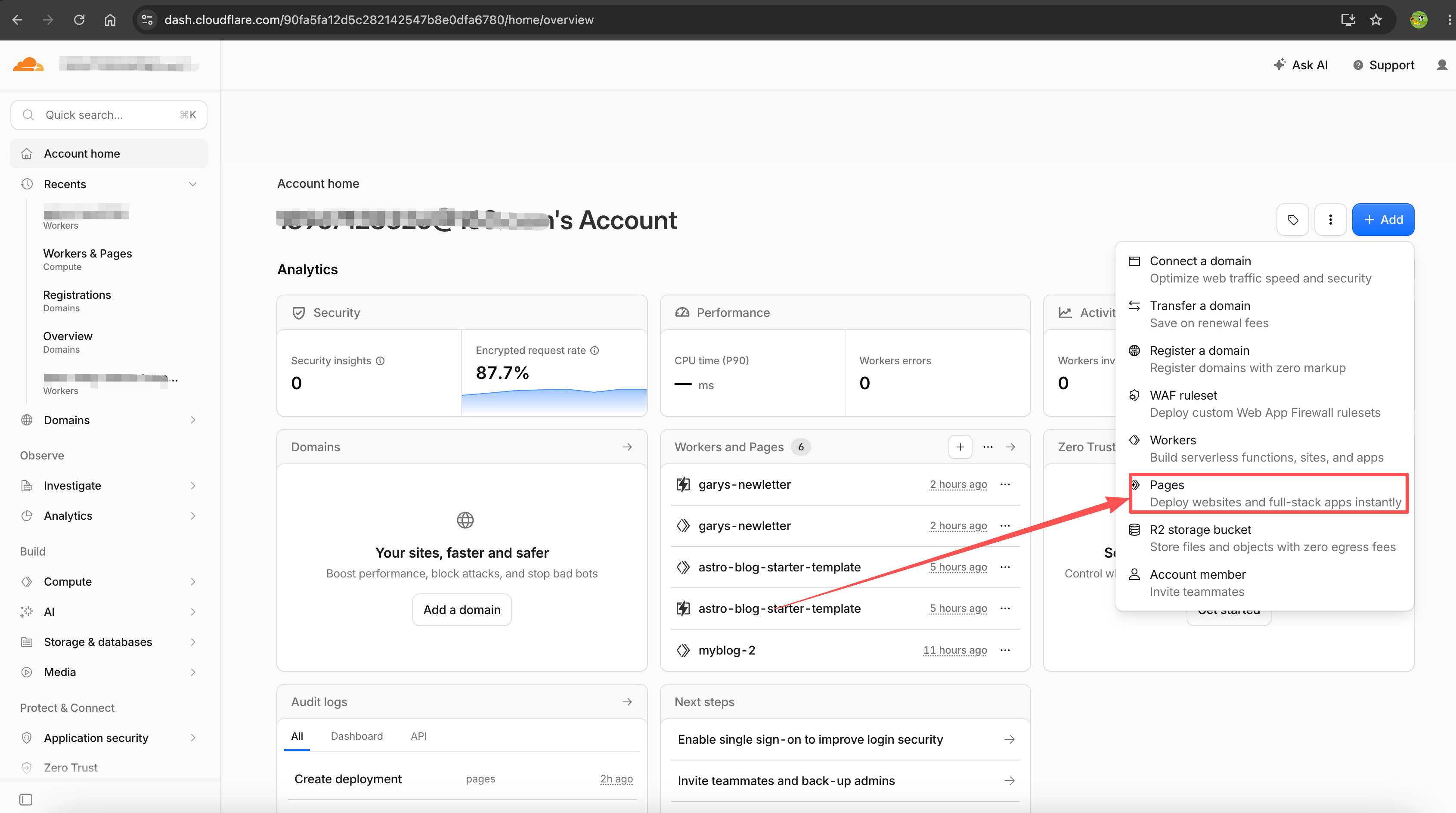Expand Analytics in sidebar
Screen dimensions: 1456x813
point(193,515)
